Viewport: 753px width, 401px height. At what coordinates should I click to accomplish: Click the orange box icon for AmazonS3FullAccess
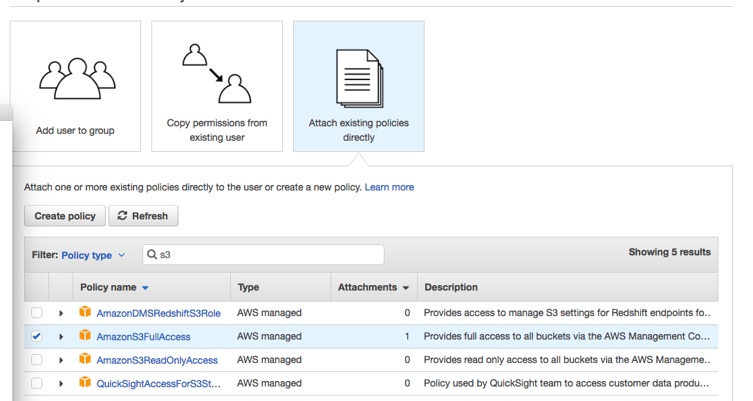[x=85, y=335]
